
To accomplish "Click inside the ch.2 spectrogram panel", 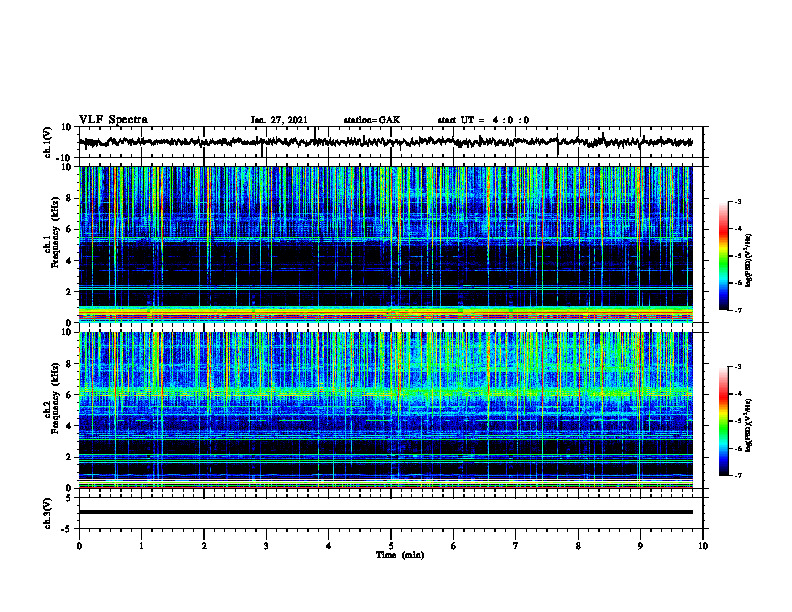I will [385, 410].
